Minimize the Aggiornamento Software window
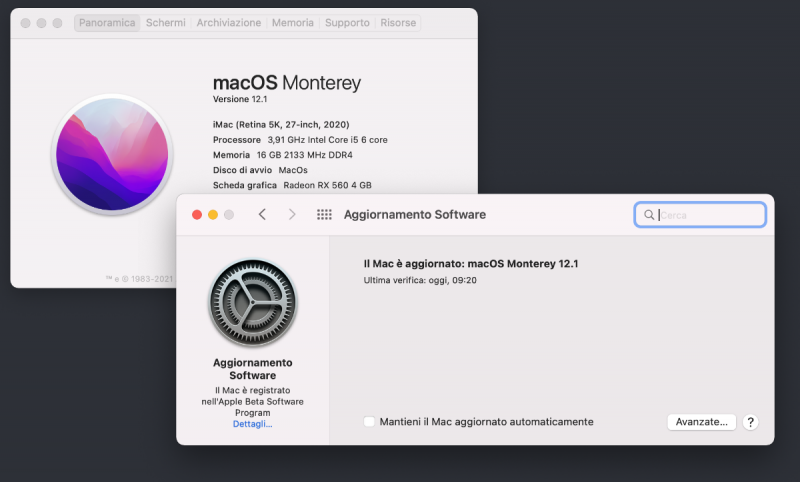The image size is (800, 482). pyautogui.click(x=213, y=215)
